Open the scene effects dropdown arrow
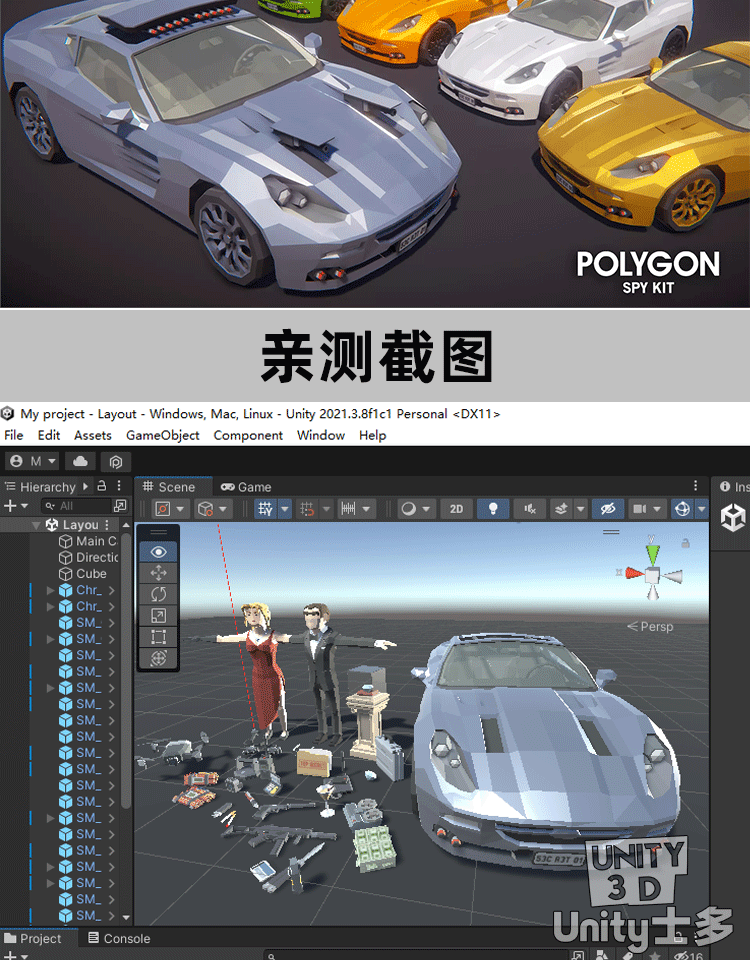 580,509
